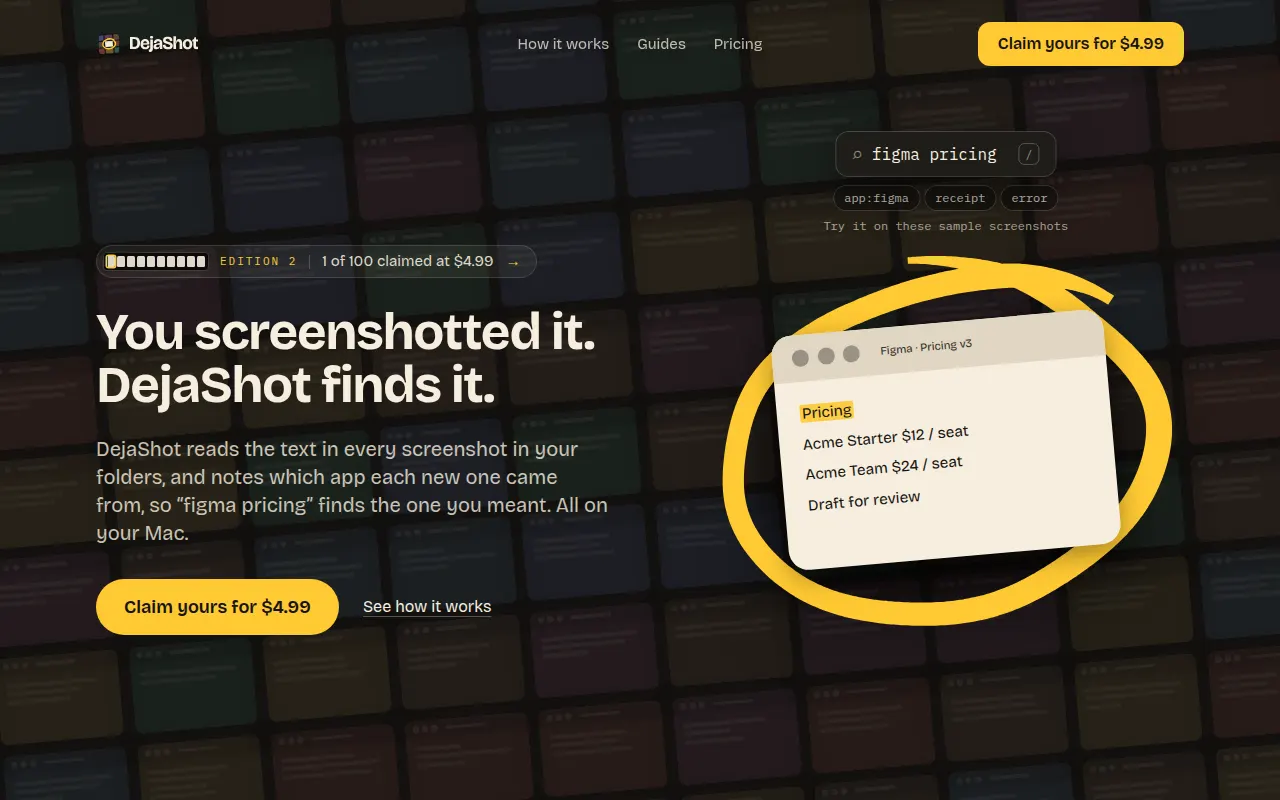Click the EDITION 2 label
Viewport: 1280px width, 800px height.
point(258,262)
